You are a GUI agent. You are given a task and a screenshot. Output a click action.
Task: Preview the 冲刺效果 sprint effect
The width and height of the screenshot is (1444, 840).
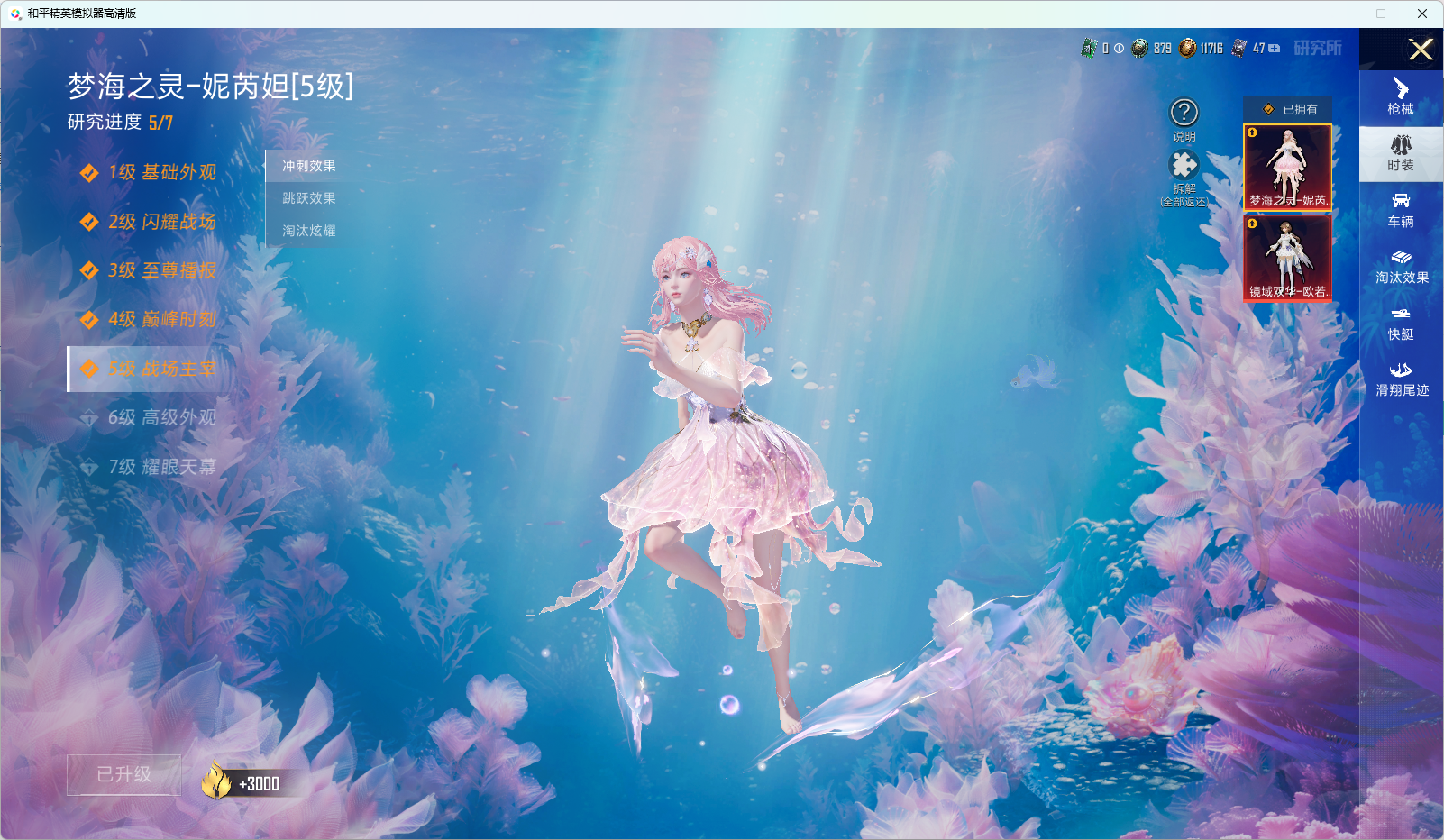click(309, 166)
